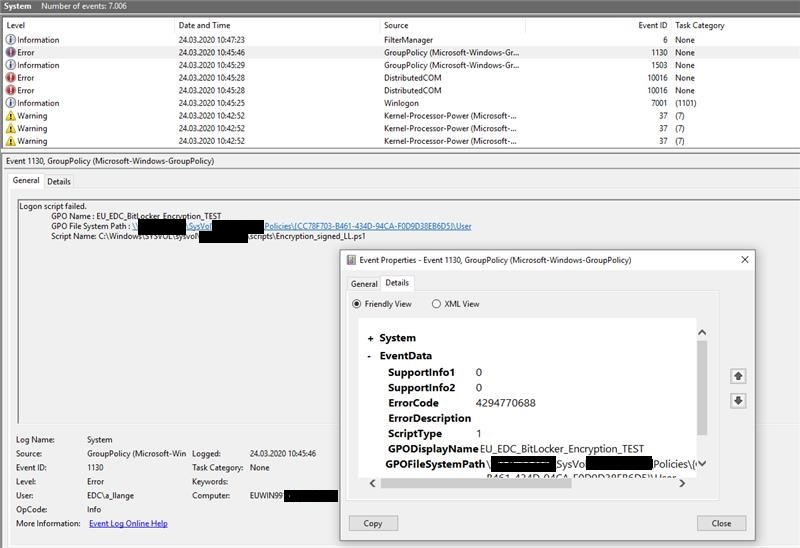Click the SupportInfo2 field label
The image size is (800, 548).
pos(421,388)
